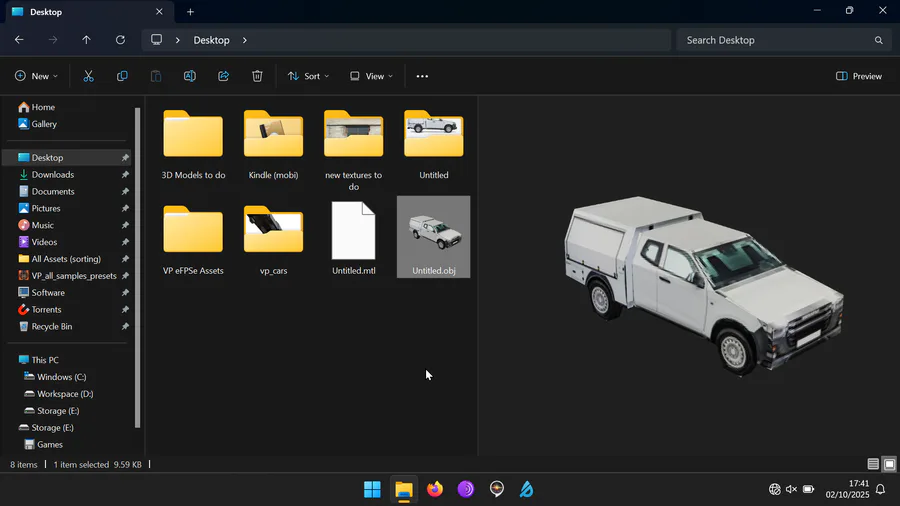Refresh the current folder view

click(120, 40)
